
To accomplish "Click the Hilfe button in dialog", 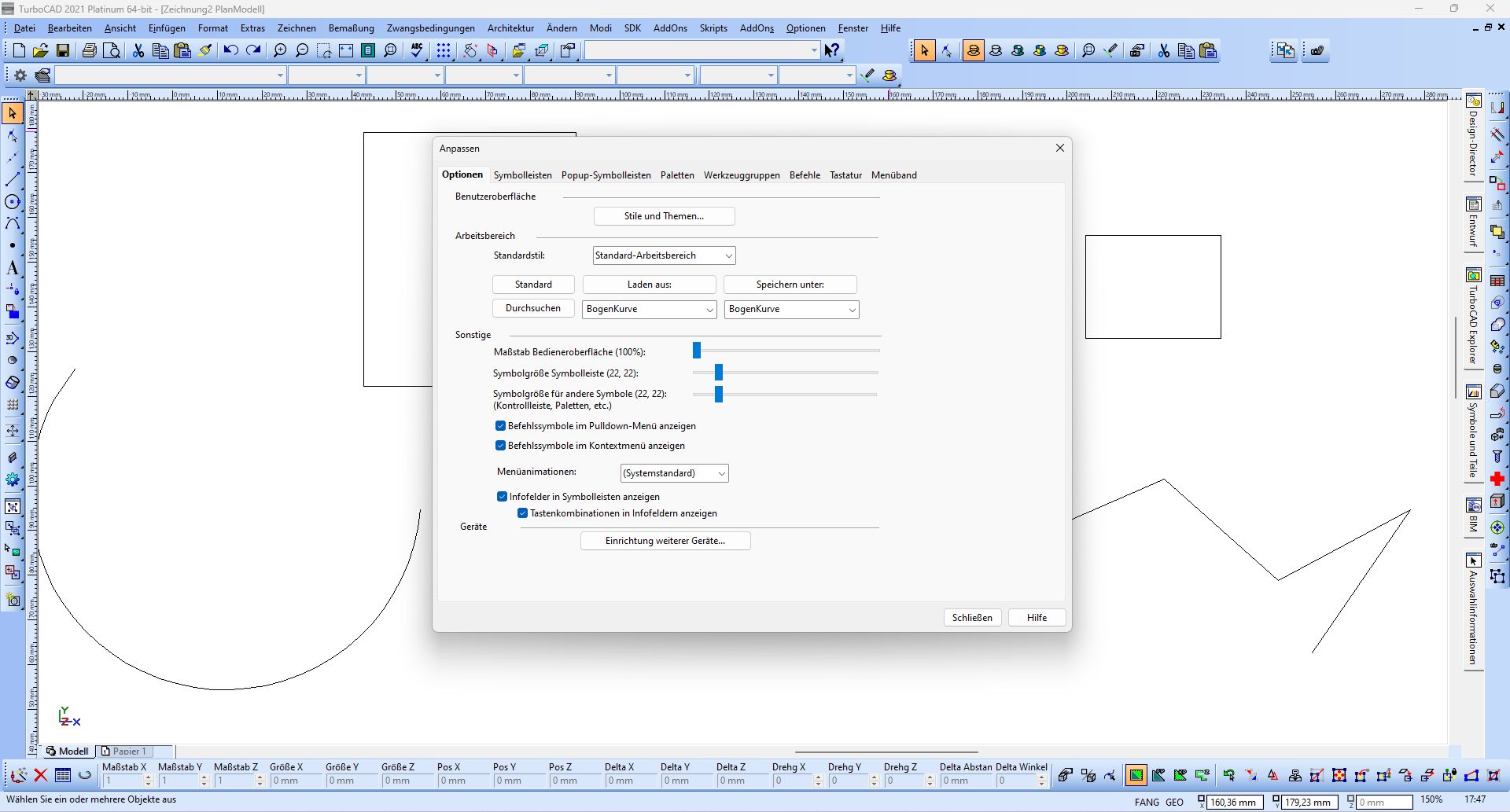I will pos(1037,618).
